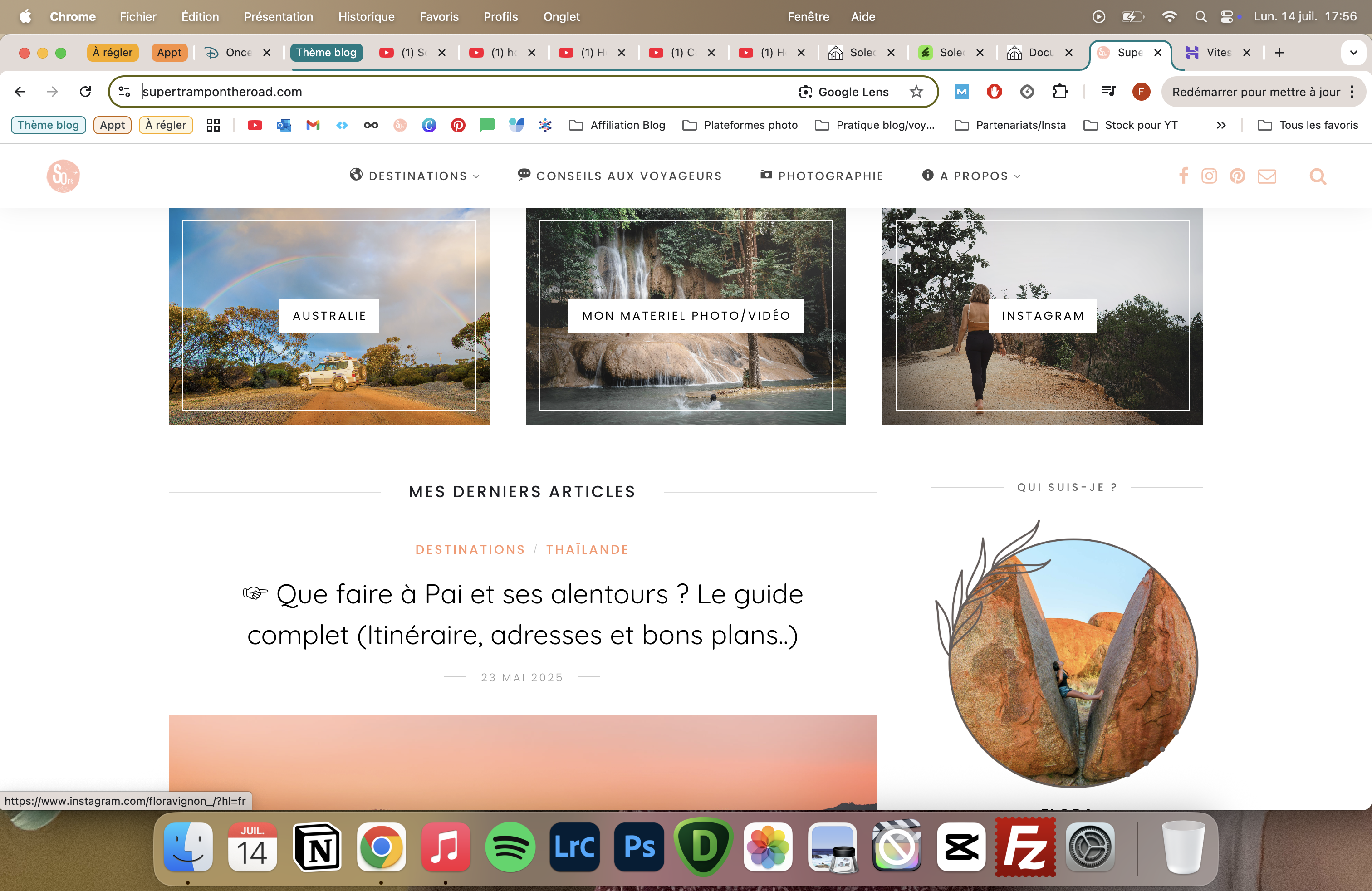This screenshot has height=891, width=1372.
Task: Open the tab search dropdown arrow
Action: tap(1353, 53)
